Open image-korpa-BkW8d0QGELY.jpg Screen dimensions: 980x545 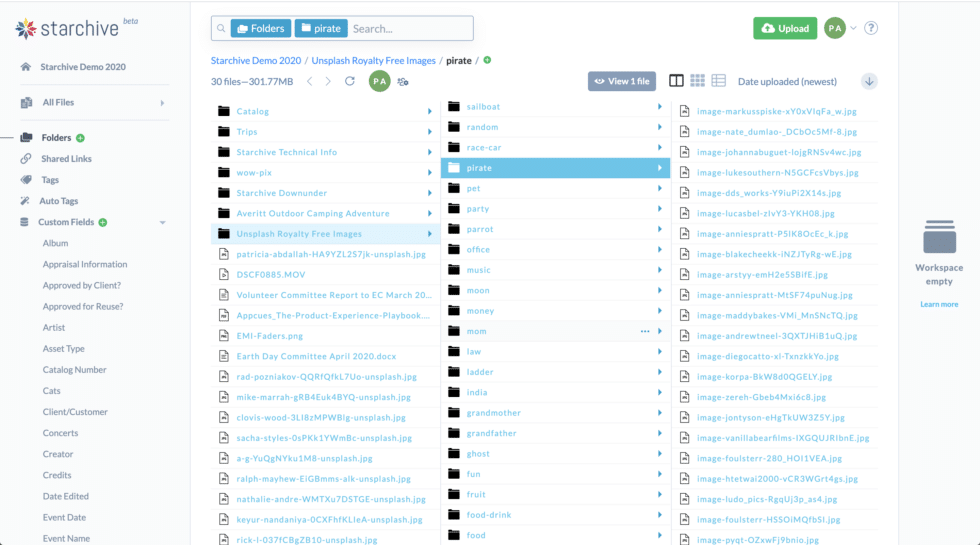tap(764, 377)
